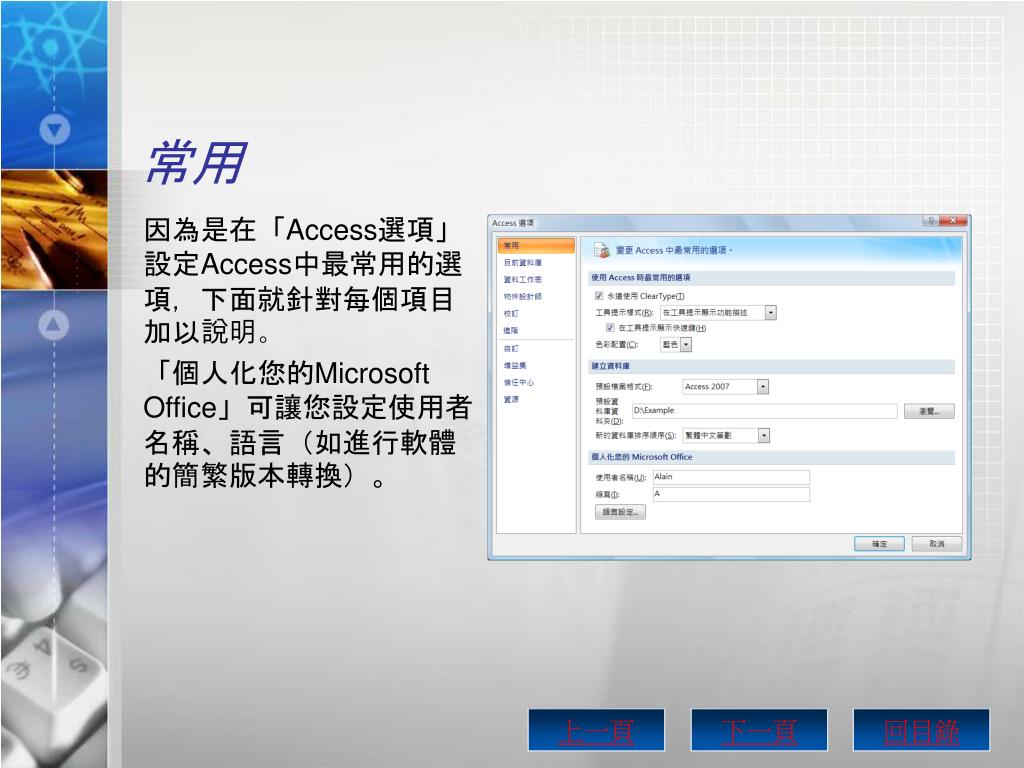The image size is (1024, 768).
Task: Return to contents via 回目錄 link
Action: pos(921,731)
